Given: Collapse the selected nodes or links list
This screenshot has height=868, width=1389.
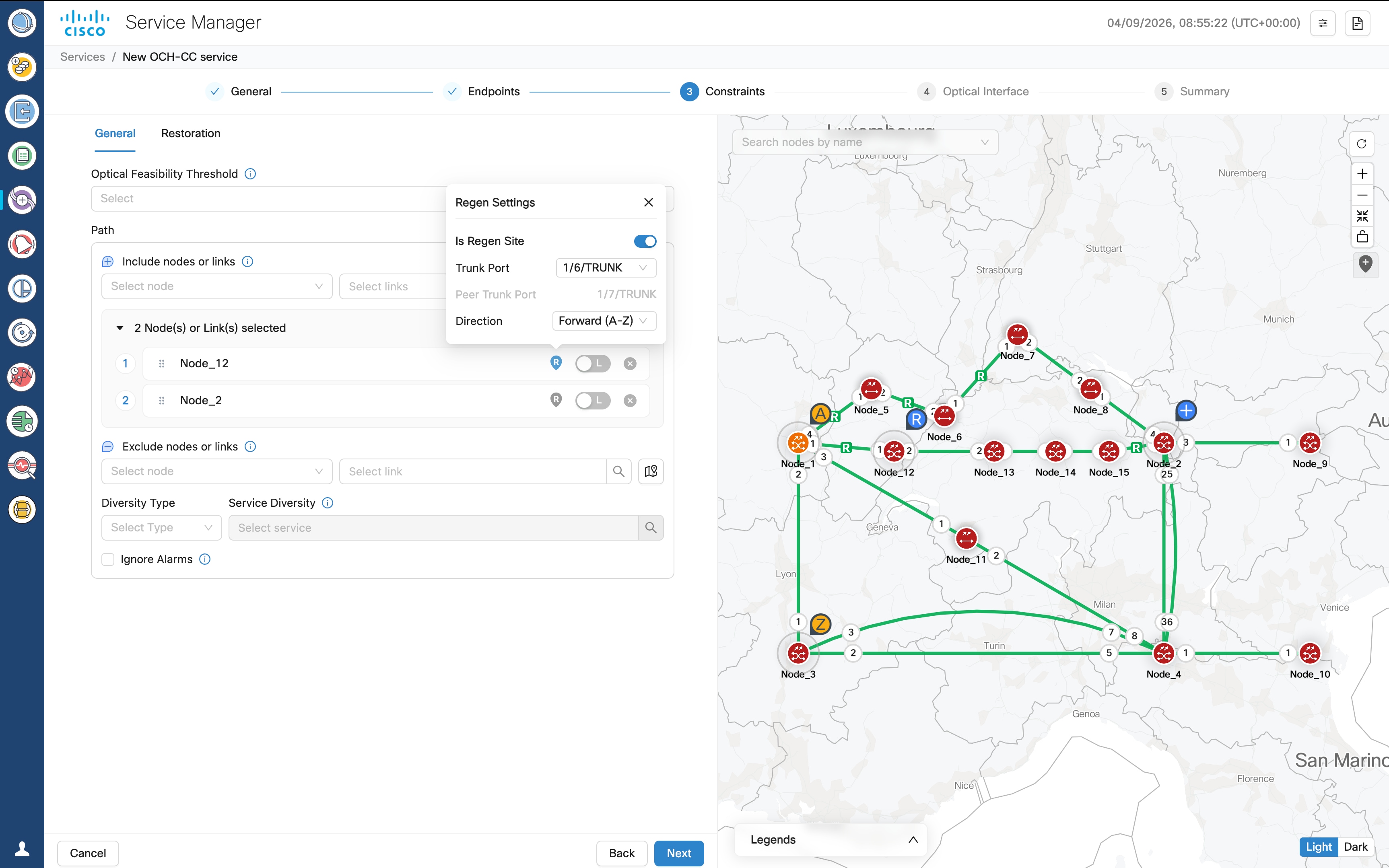Looking at the screenshot, I should tap(120, 328).
